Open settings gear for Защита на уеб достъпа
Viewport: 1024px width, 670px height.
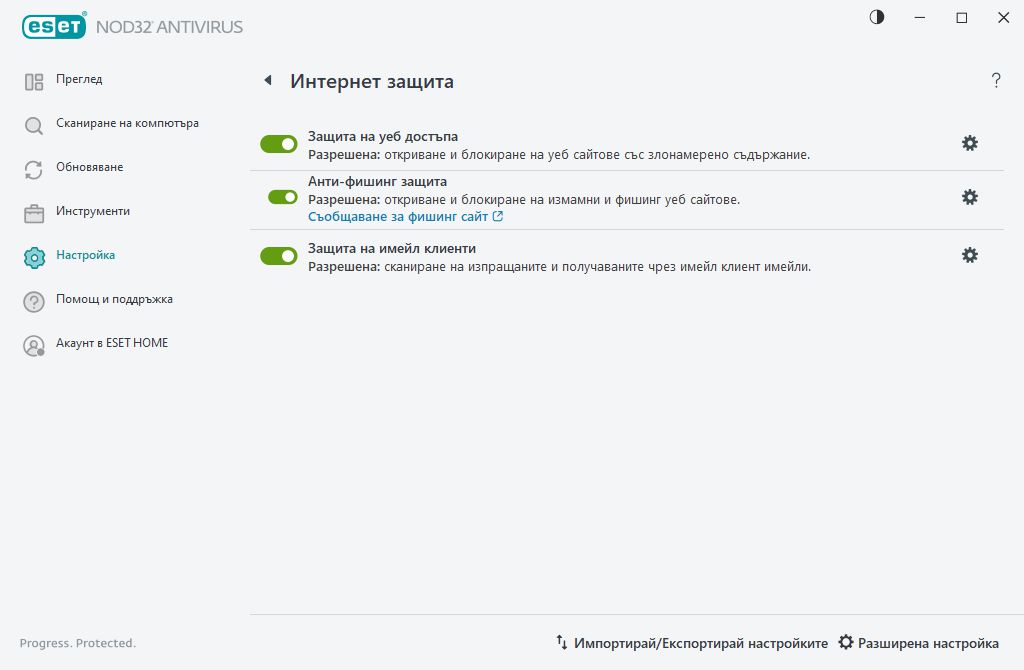[970, 143]
